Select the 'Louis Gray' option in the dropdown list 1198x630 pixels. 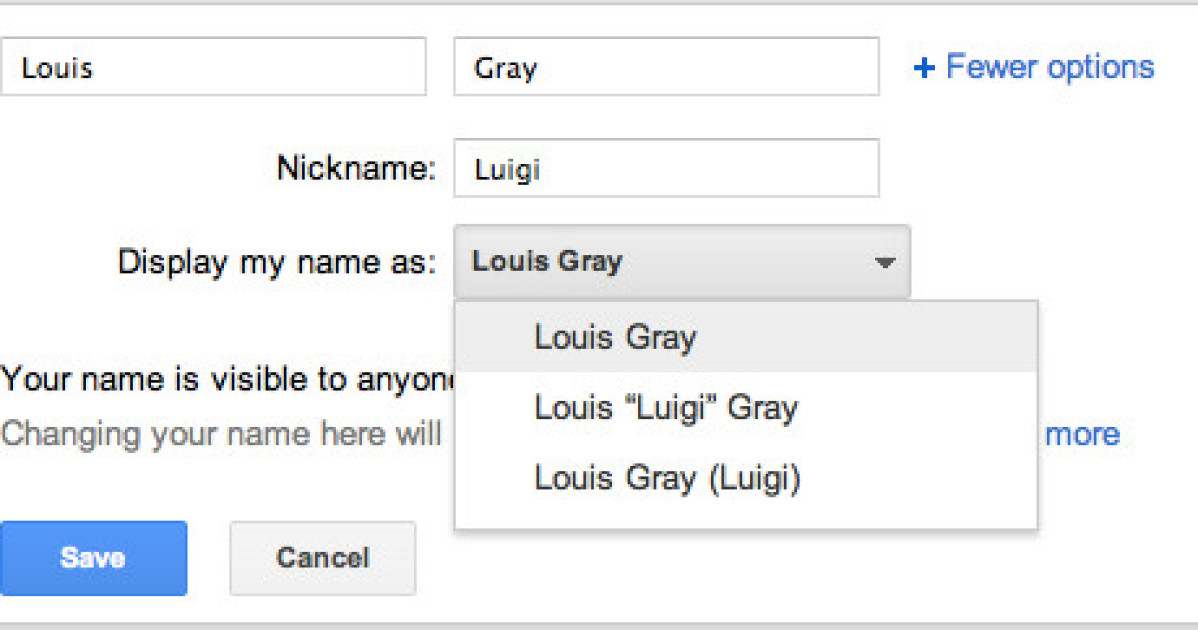click(x=615, y=337)
